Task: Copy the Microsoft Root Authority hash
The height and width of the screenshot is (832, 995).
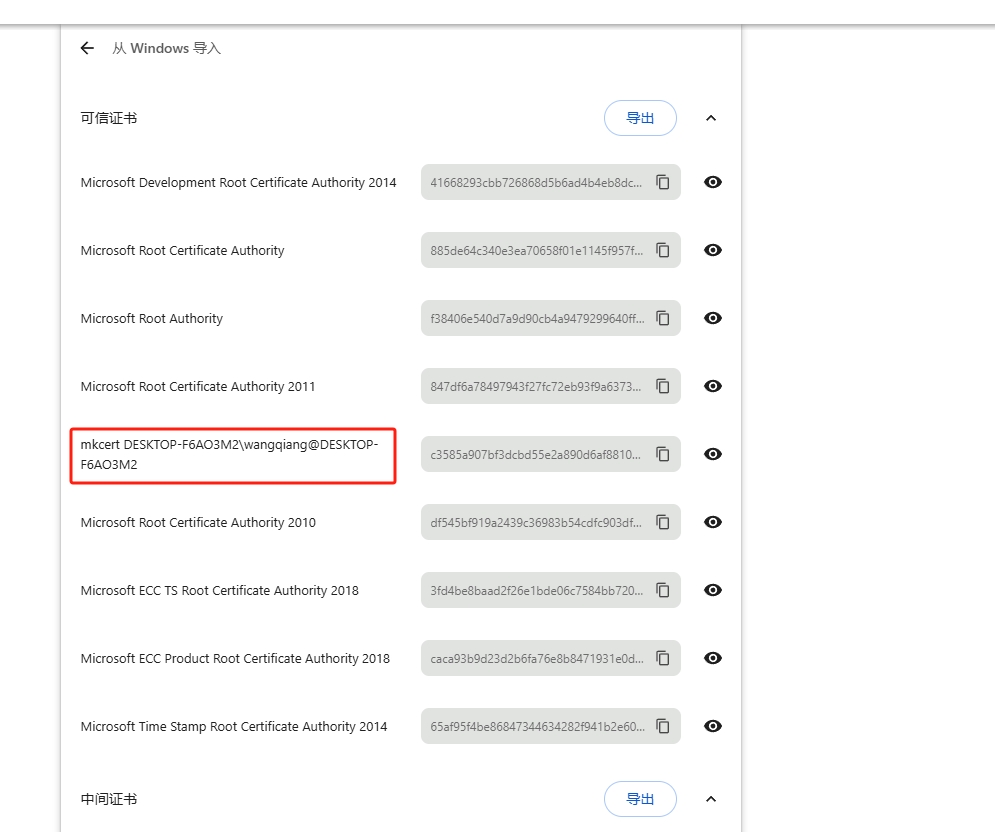Action: point(663,318)
